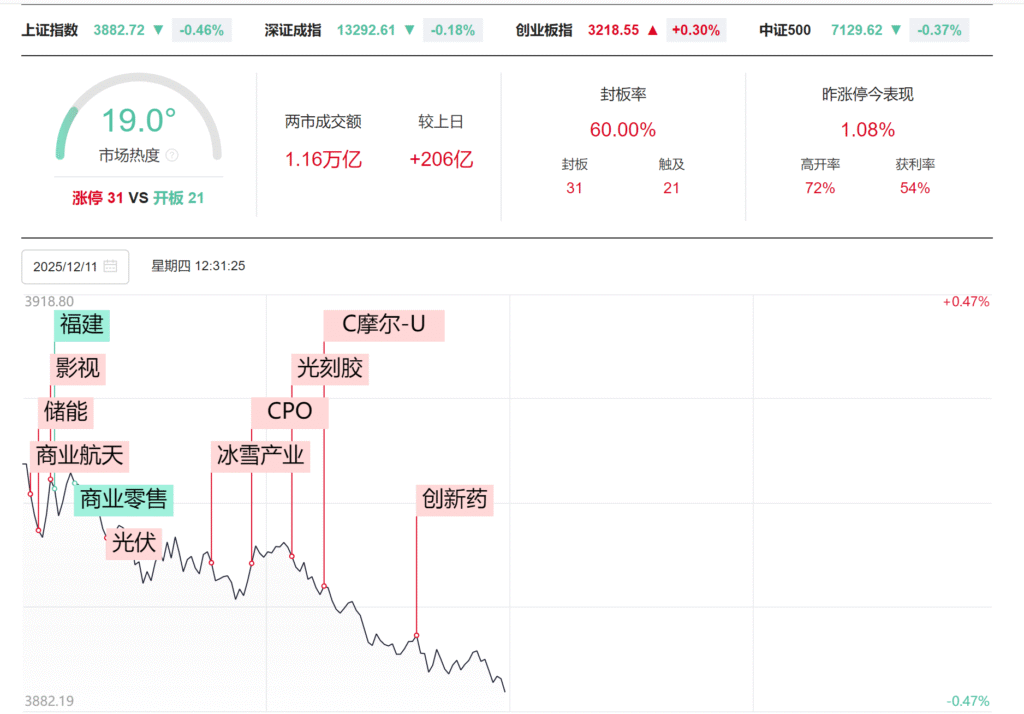Click the market heat help question icon
The height and width of the screenshot is (714, 1024).
point(172,156)
